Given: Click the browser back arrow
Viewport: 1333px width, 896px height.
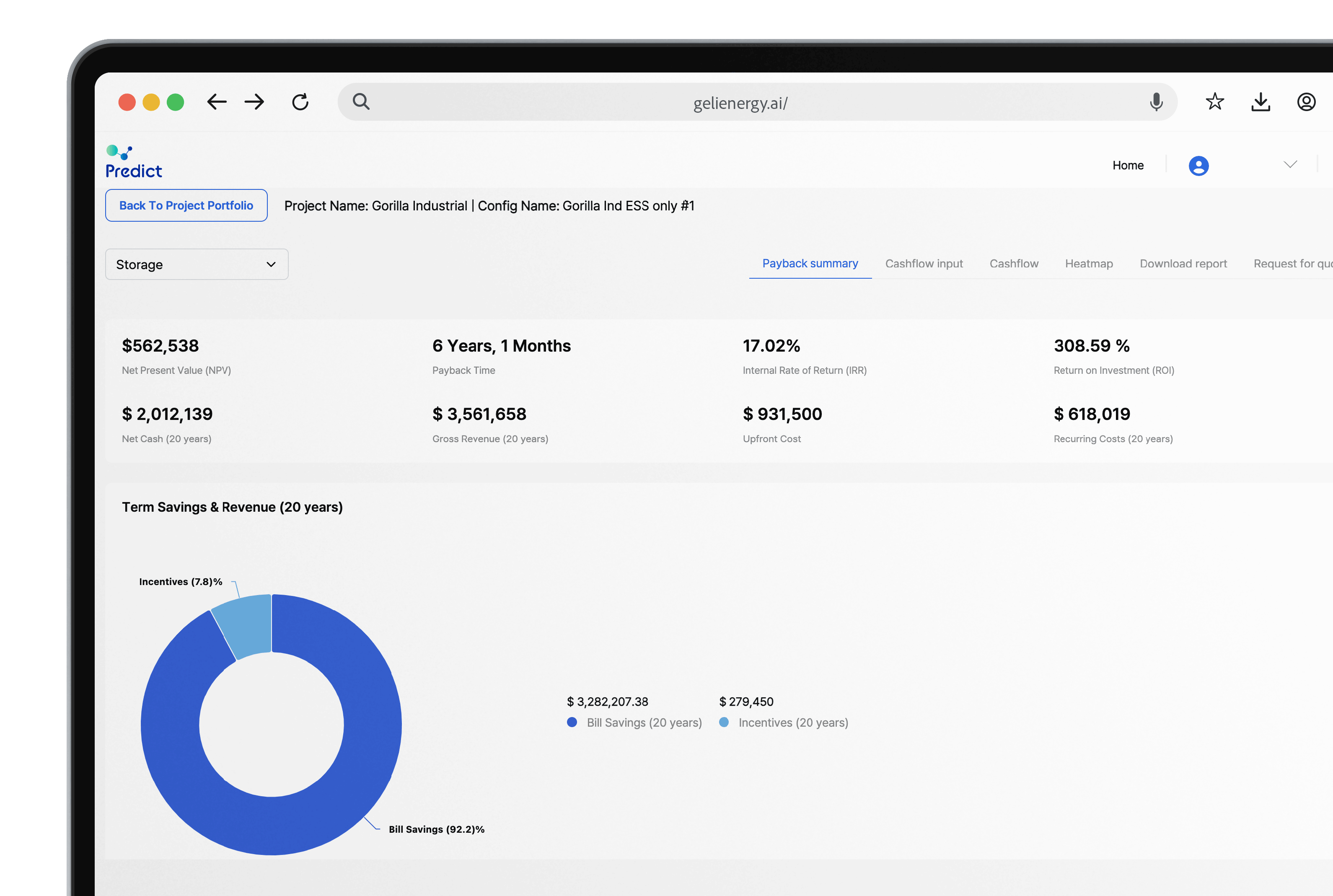Looking at the screenshot, I should tap(217, 102).
